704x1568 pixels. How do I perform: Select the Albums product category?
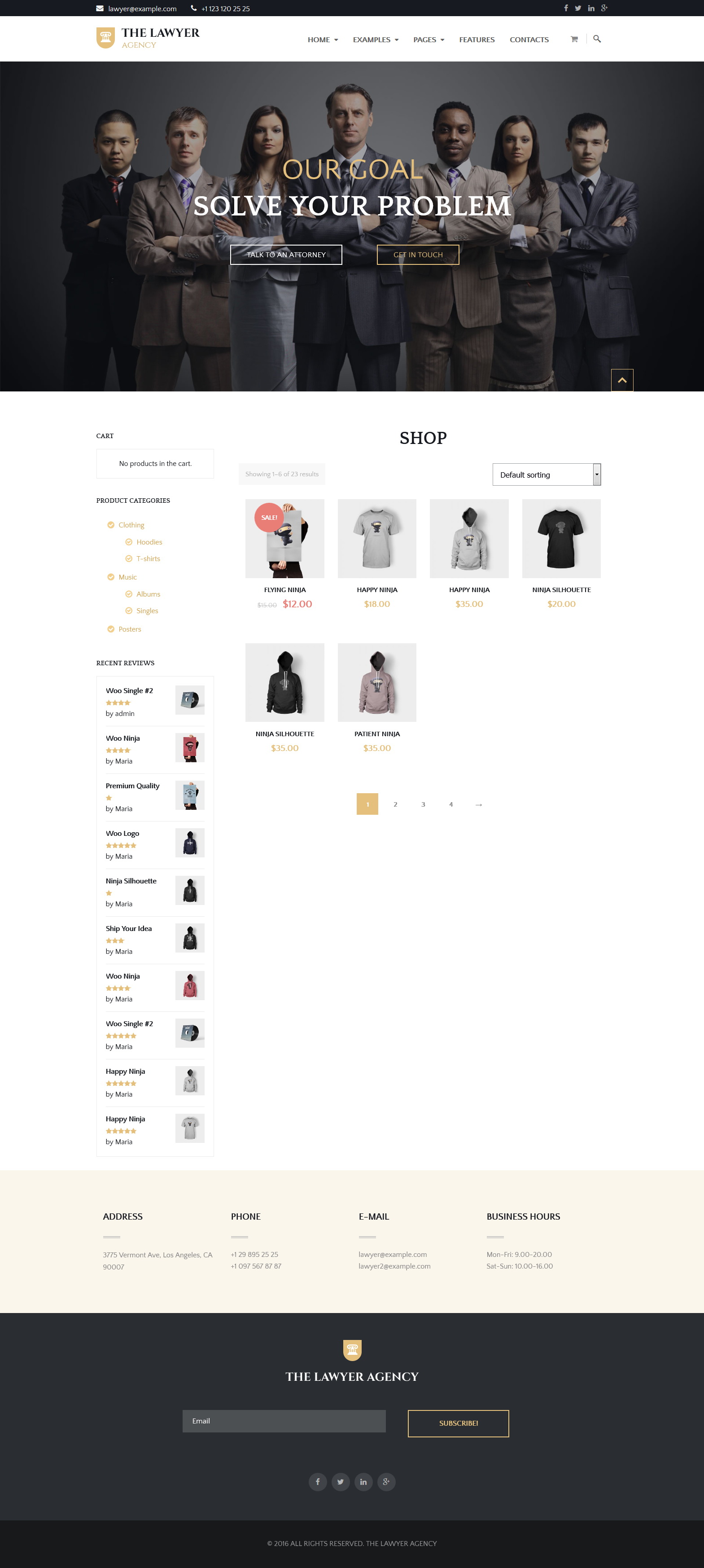coord(148,594)
